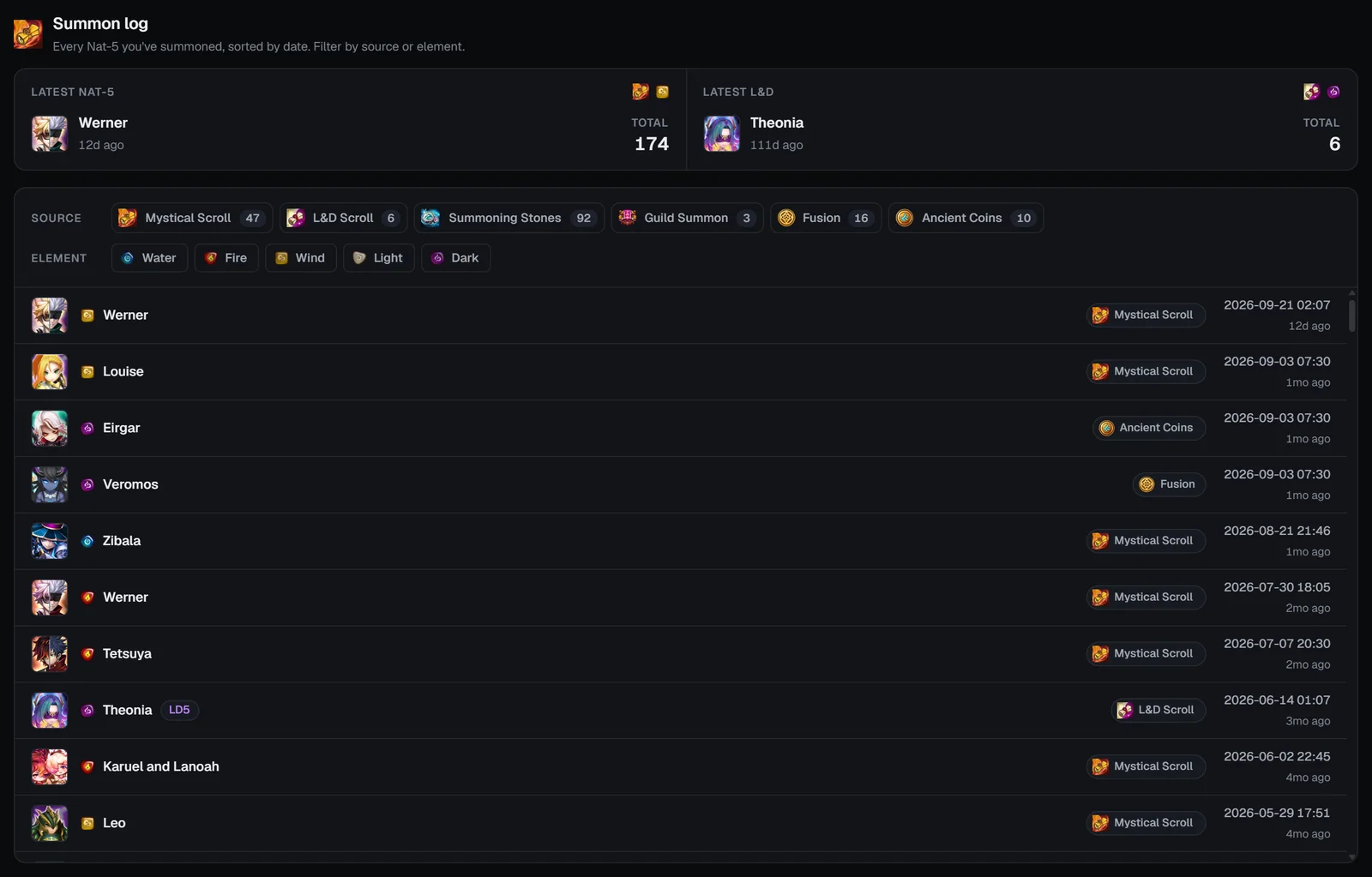Click the name 'Zibala' in list
This screenshot has width=1372, height=877.
(122, 541)
